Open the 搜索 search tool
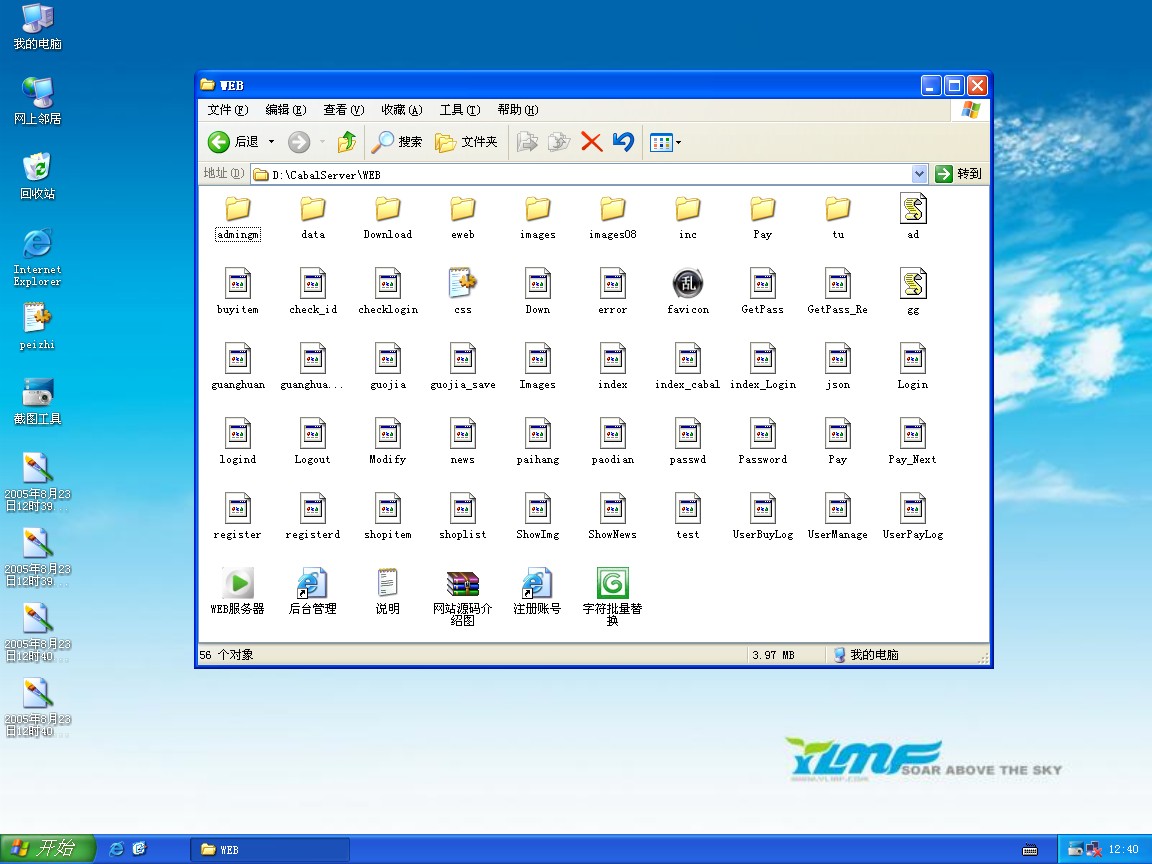The height and width of the screenshot is (864, 1152). [397, 142]
